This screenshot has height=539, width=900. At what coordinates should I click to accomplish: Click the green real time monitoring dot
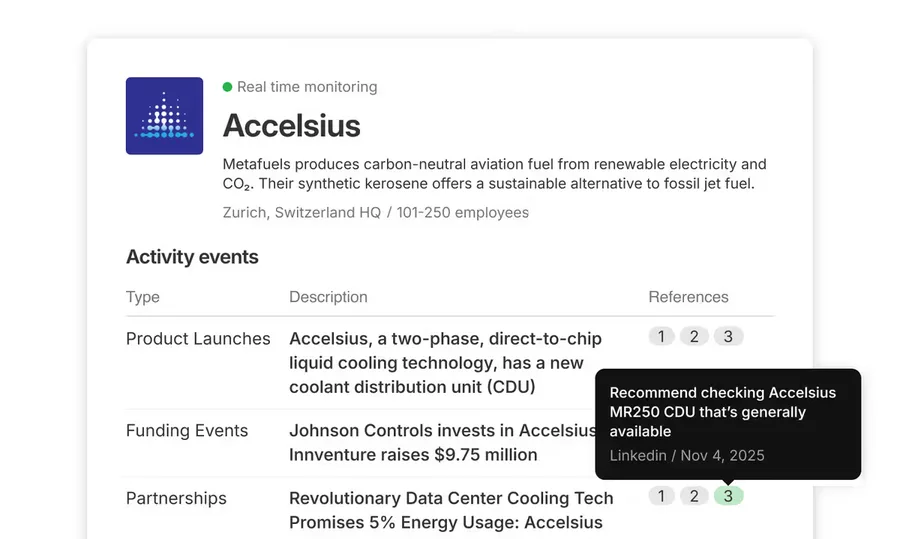coord(227,87)
